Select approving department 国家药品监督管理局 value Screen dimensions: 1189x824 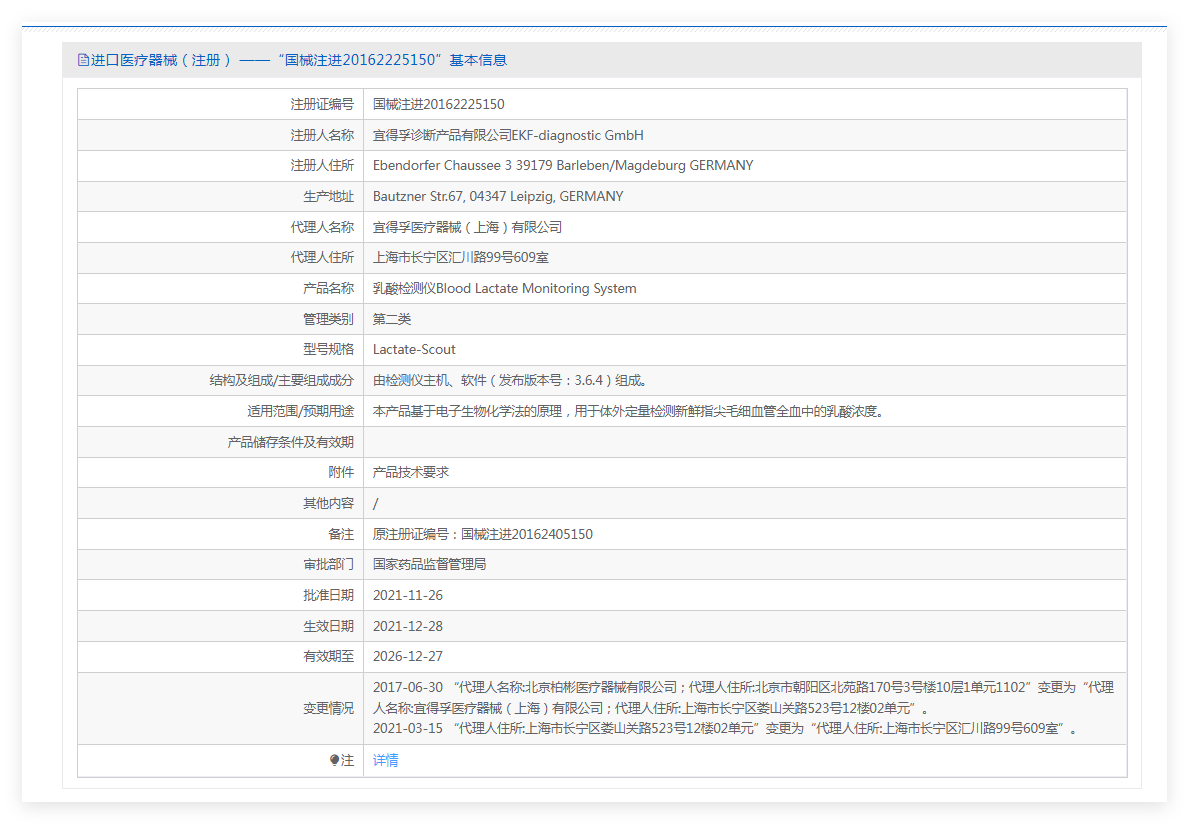(x=429, y=565)
